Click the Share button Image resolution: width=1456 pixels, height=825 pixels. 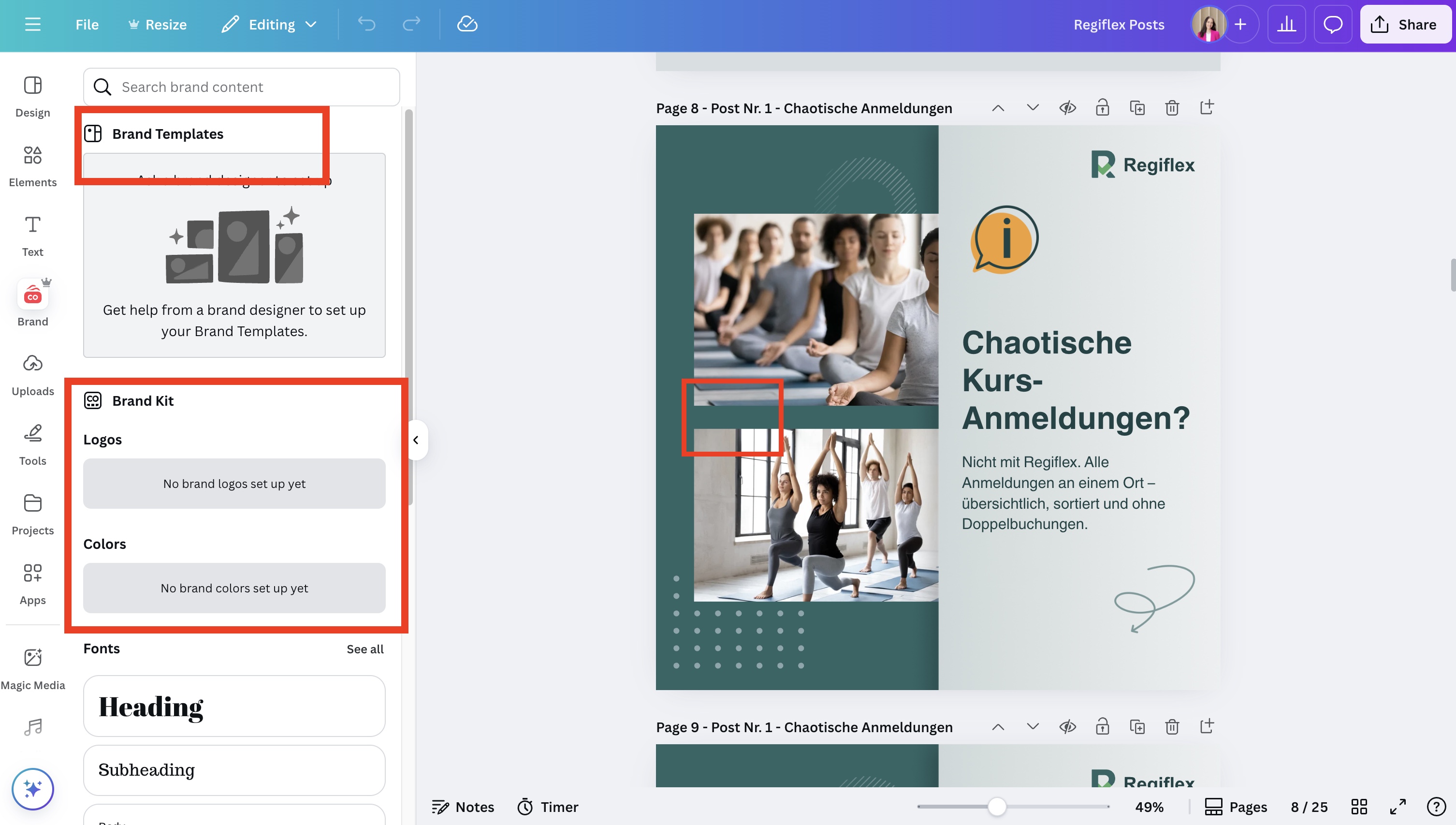coord(1405,24)
